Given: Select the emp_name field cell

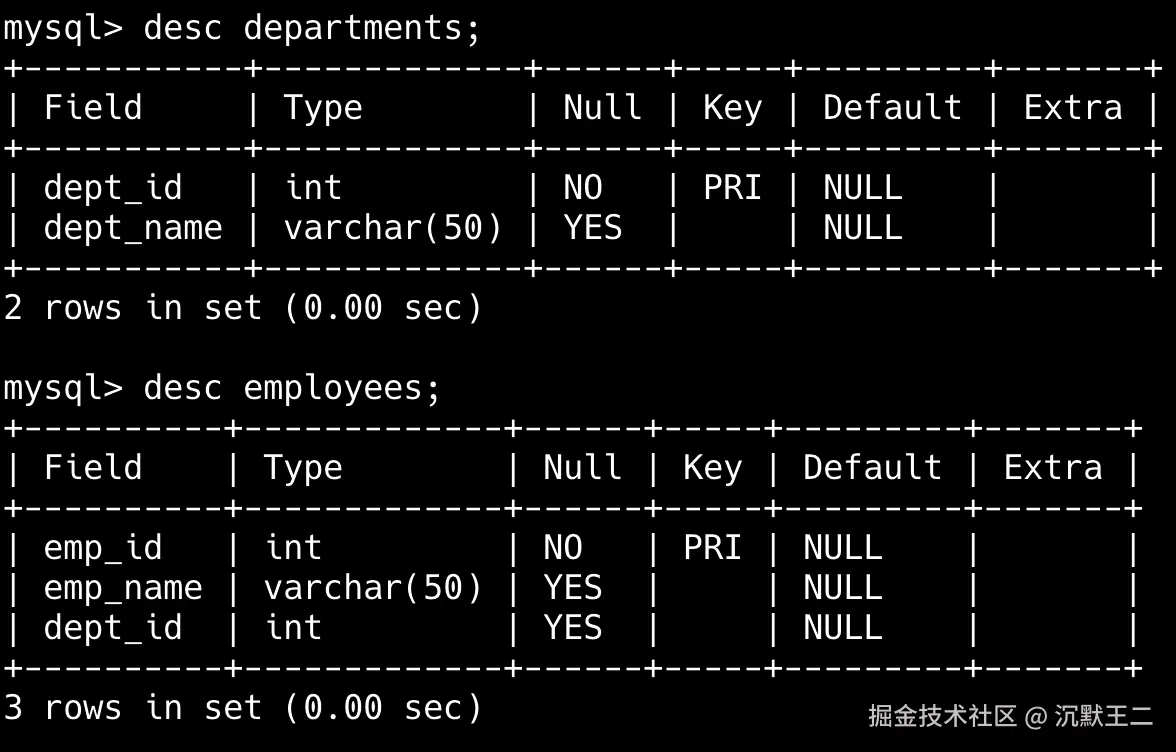Looking at the screenshot, I should [x=123, y=588].
